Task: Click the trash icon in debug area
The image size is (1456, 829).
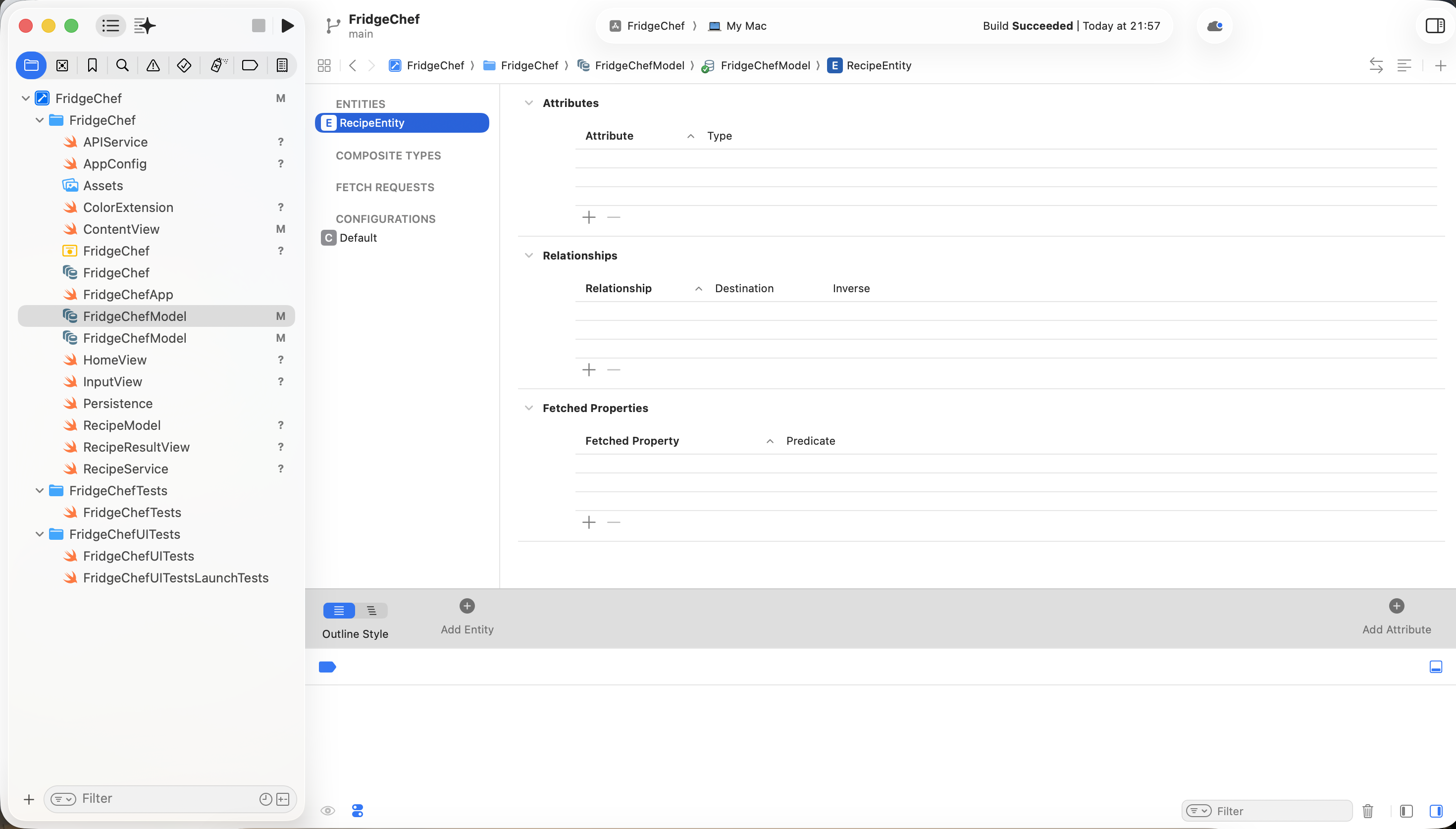Action: pos(1368,811)
